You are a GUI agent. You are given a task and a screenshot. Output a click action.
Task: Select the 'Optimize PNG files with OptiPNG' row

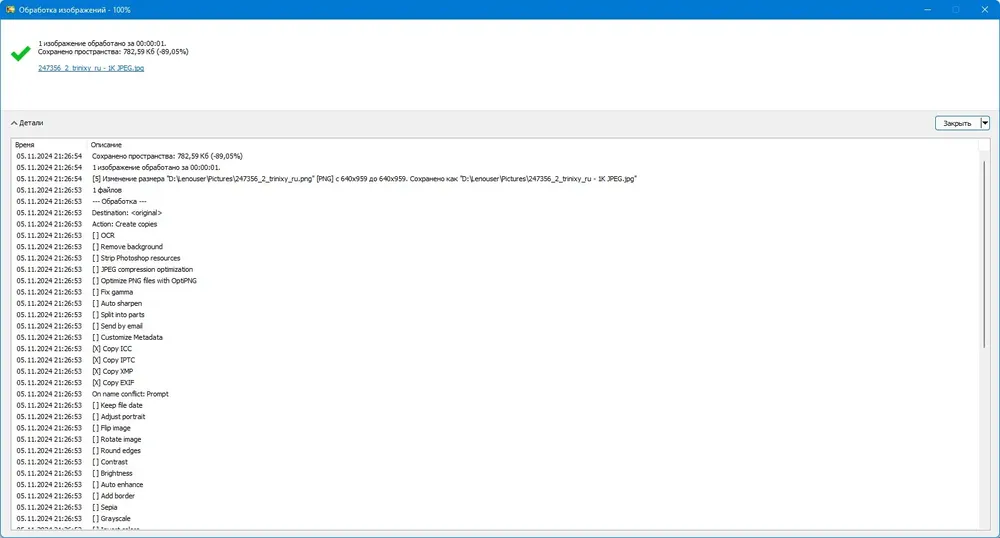pyautogui.click(x=495, y=280)
